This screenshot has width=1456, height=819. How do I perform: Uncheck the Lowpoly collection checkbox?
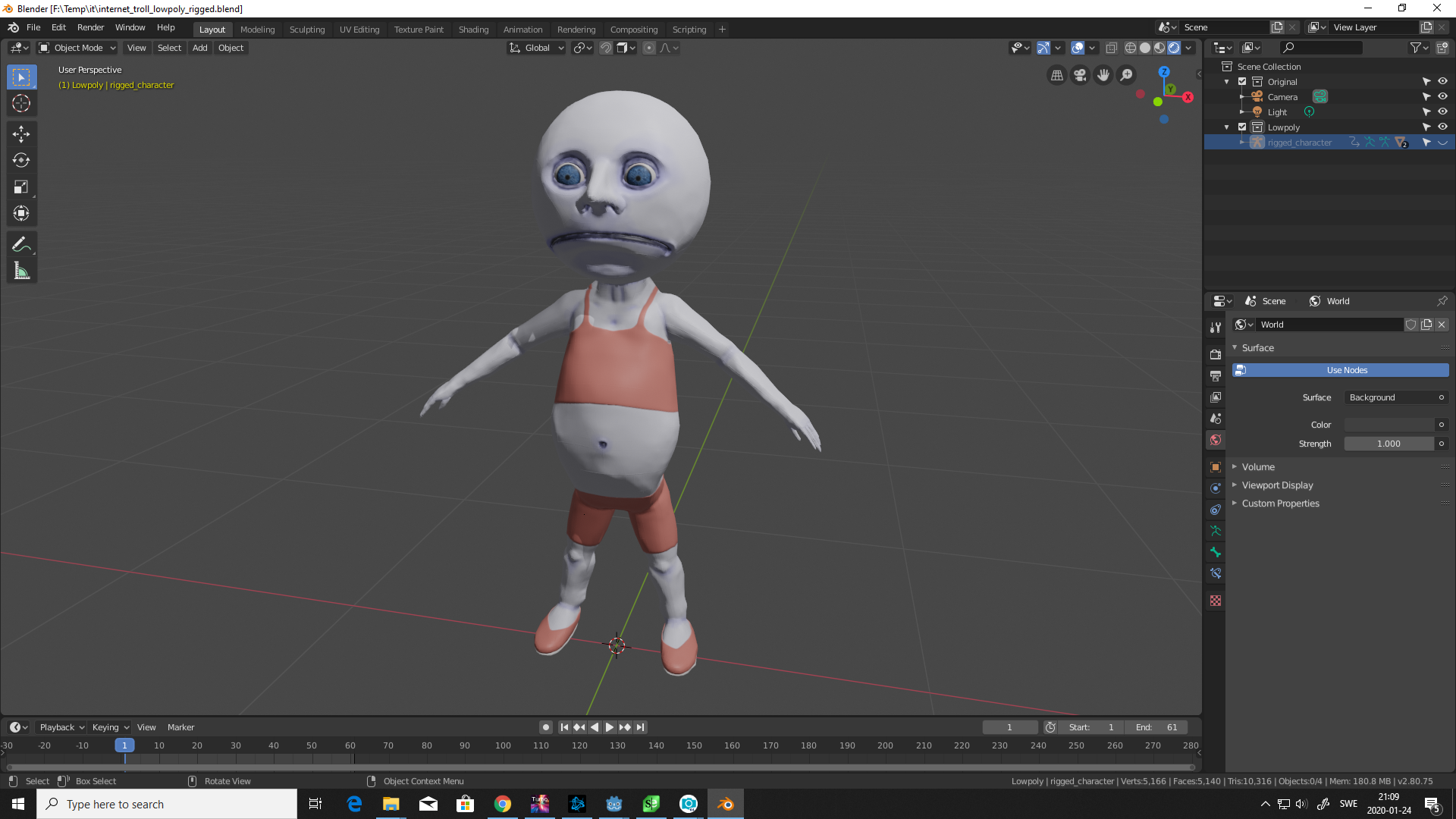[1241, 127]
